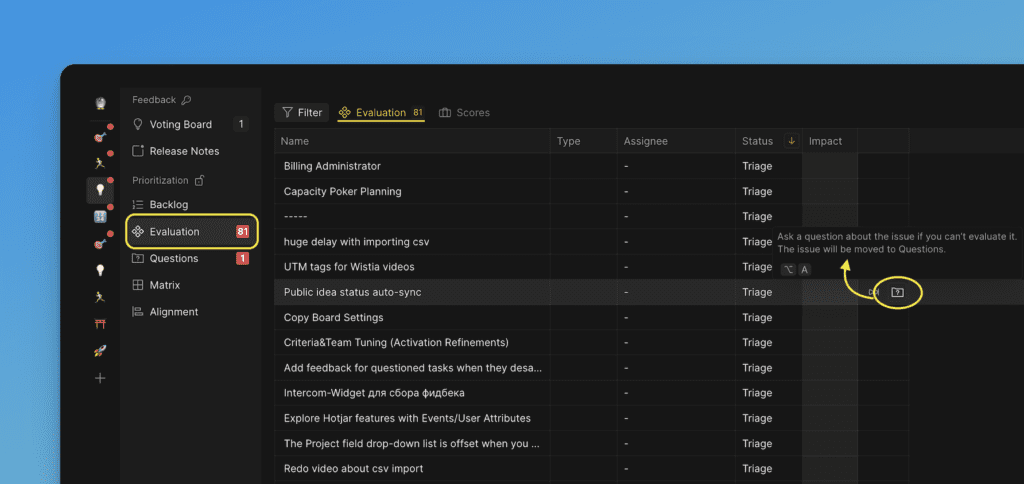Click the Impact column header
The height and width of the screenshot is (484, 1024).
click(825, 141)
